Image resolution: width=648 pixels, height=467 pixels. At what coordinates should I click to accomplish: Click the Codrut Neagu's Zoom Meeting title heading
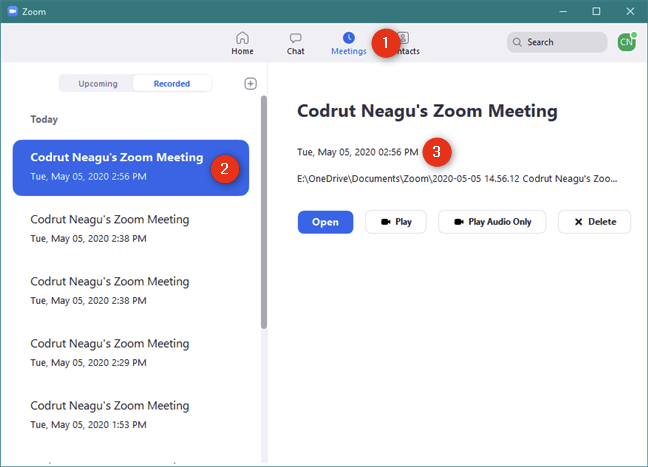pos(427,111)
